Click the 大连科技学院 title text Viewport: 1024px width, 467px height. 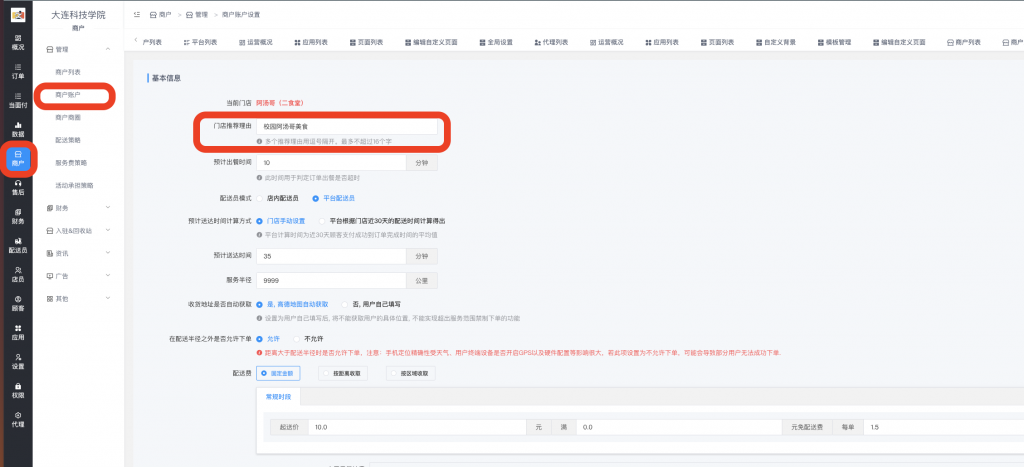click(78, 14)
